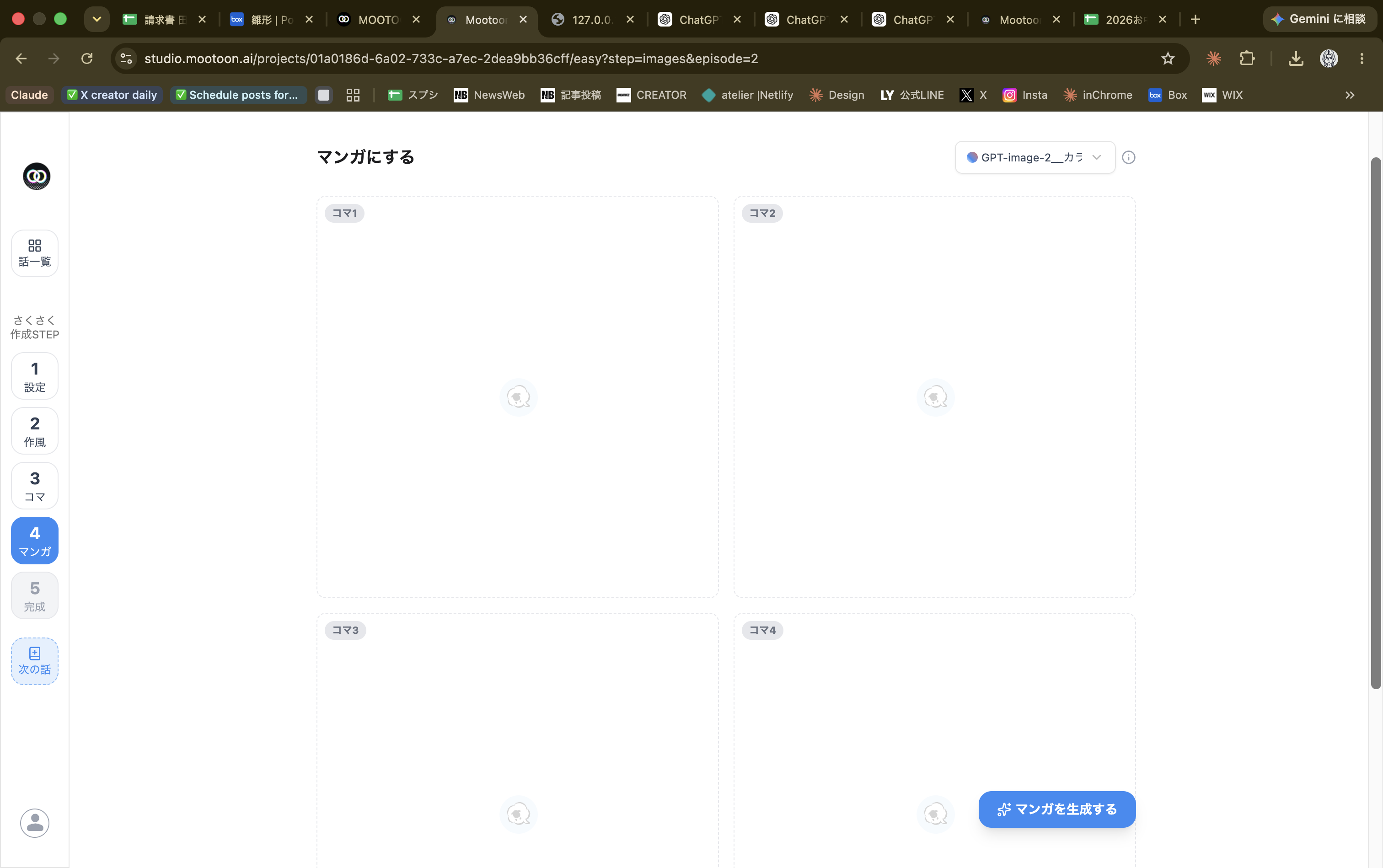1383x868 pixels.
Task: Open the WIX bookmark
Action: coord(1222,95)
